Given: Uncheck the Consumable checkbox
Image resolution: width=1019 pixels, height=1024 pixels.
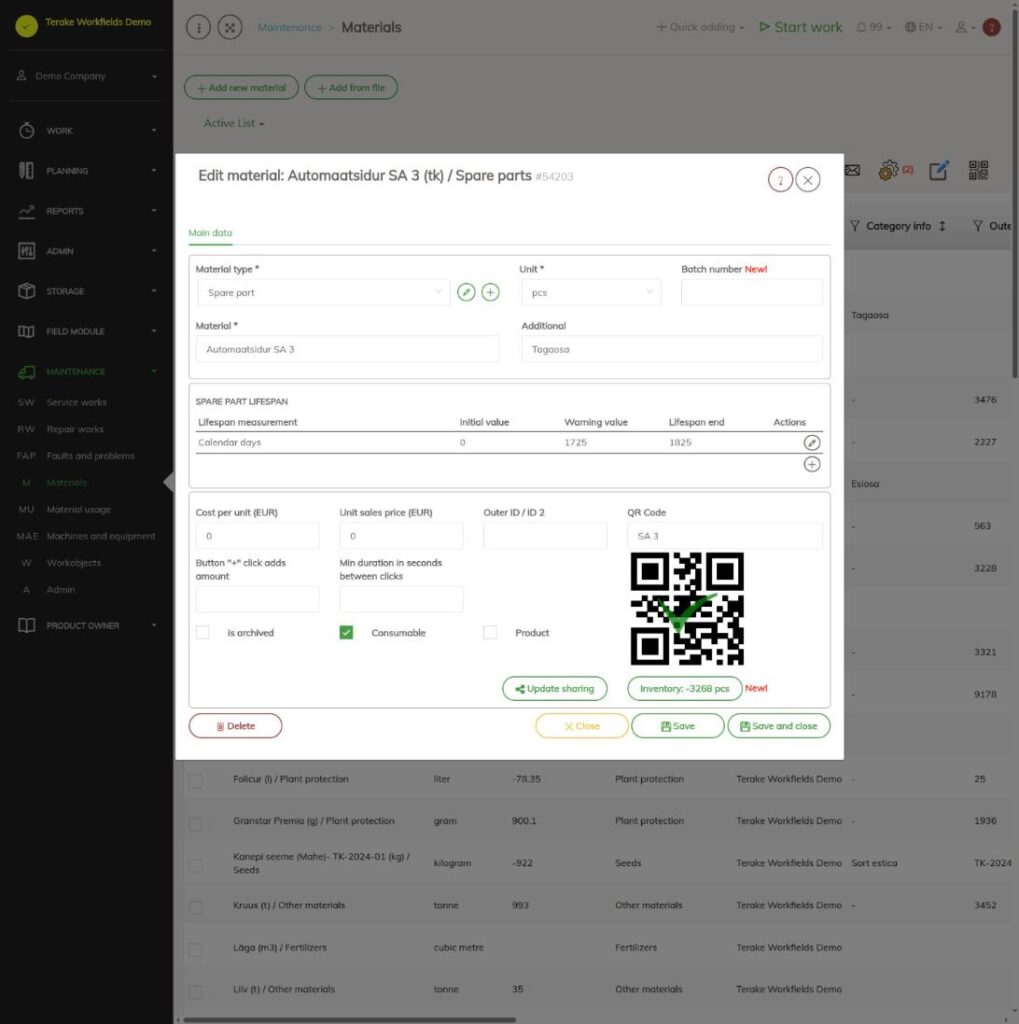Looking at the screenshot, I should [346, 632].
